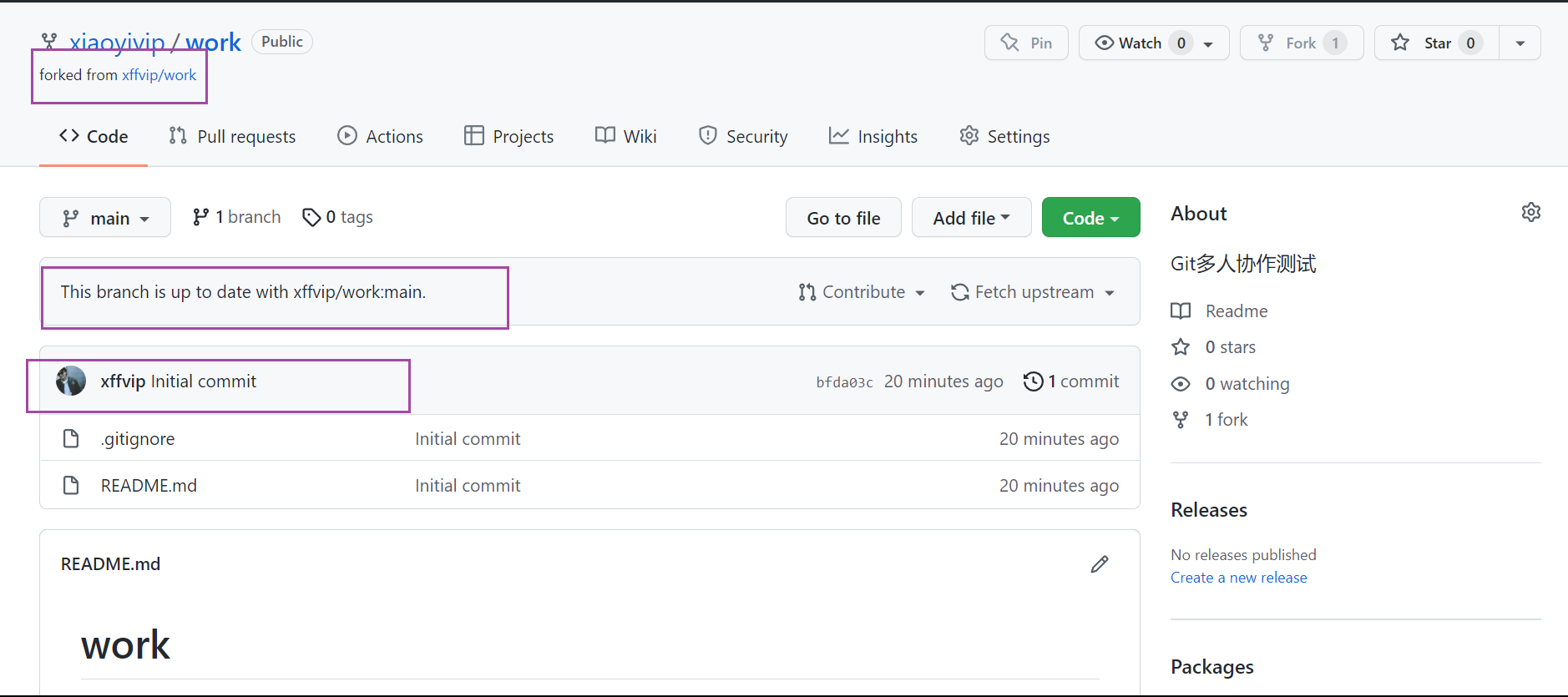Open the Security tab
Viewport: 1568px width, 697px height.
(x=743, y=136)
